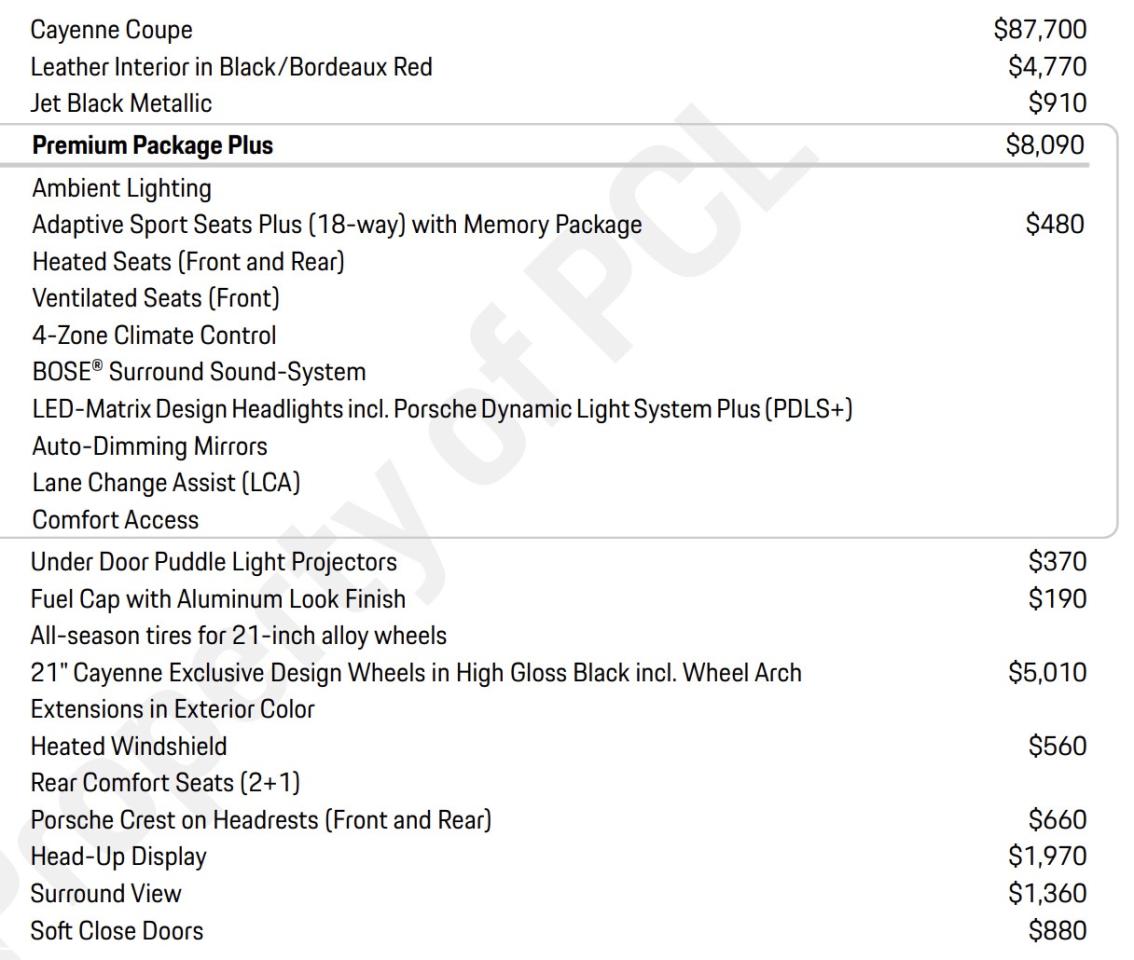The width and height of the screenshot is (1134, 960).
Task: Click Porsche Crest on Headrests line
Action: 261,820
